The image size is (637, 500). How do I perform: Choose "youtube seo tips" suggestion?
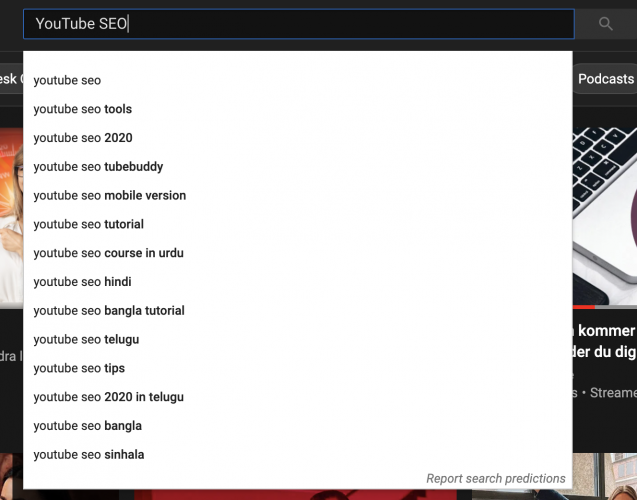tap(298, 368)
